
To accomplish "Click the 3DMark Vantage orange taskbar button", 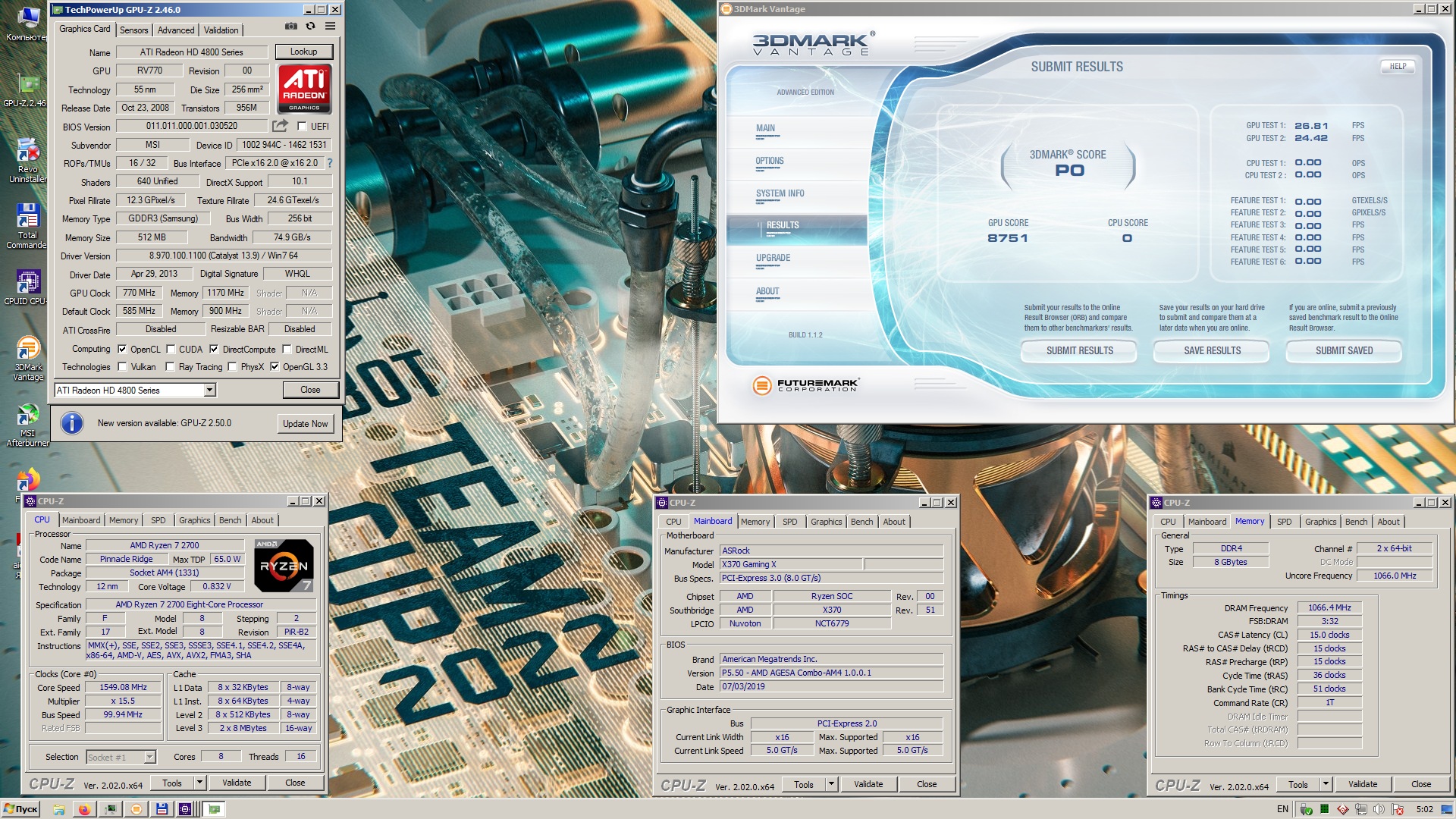I will click(136, 809).
